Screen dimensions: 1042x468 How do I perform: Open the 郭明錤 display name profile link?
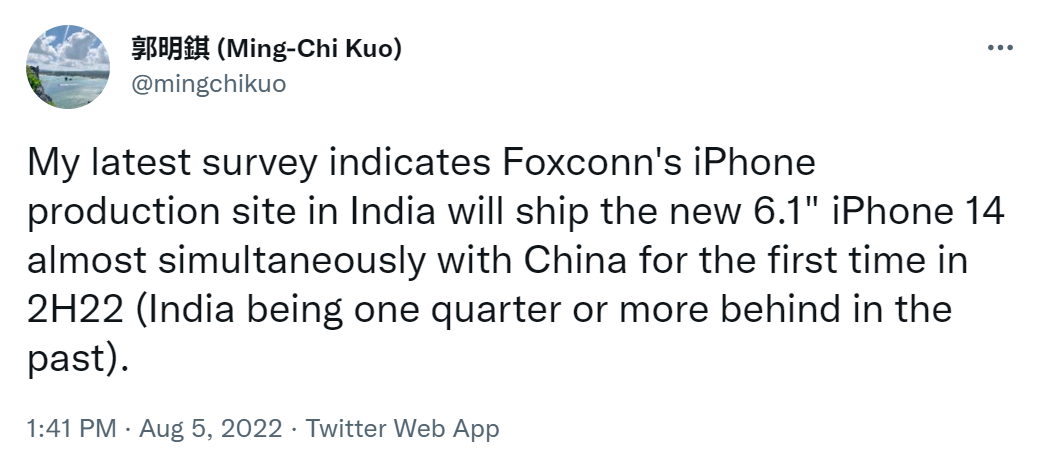point(170,49)
